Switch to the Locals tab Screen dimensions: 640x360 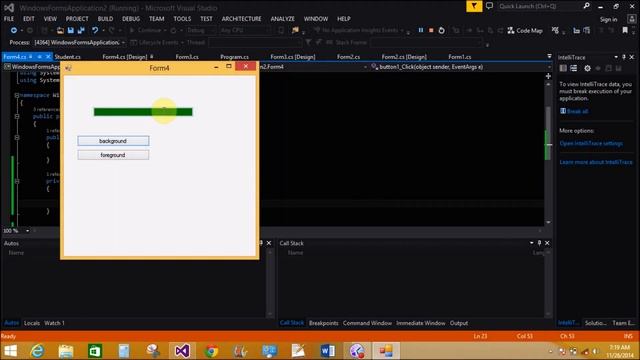(x=32, y=323)
